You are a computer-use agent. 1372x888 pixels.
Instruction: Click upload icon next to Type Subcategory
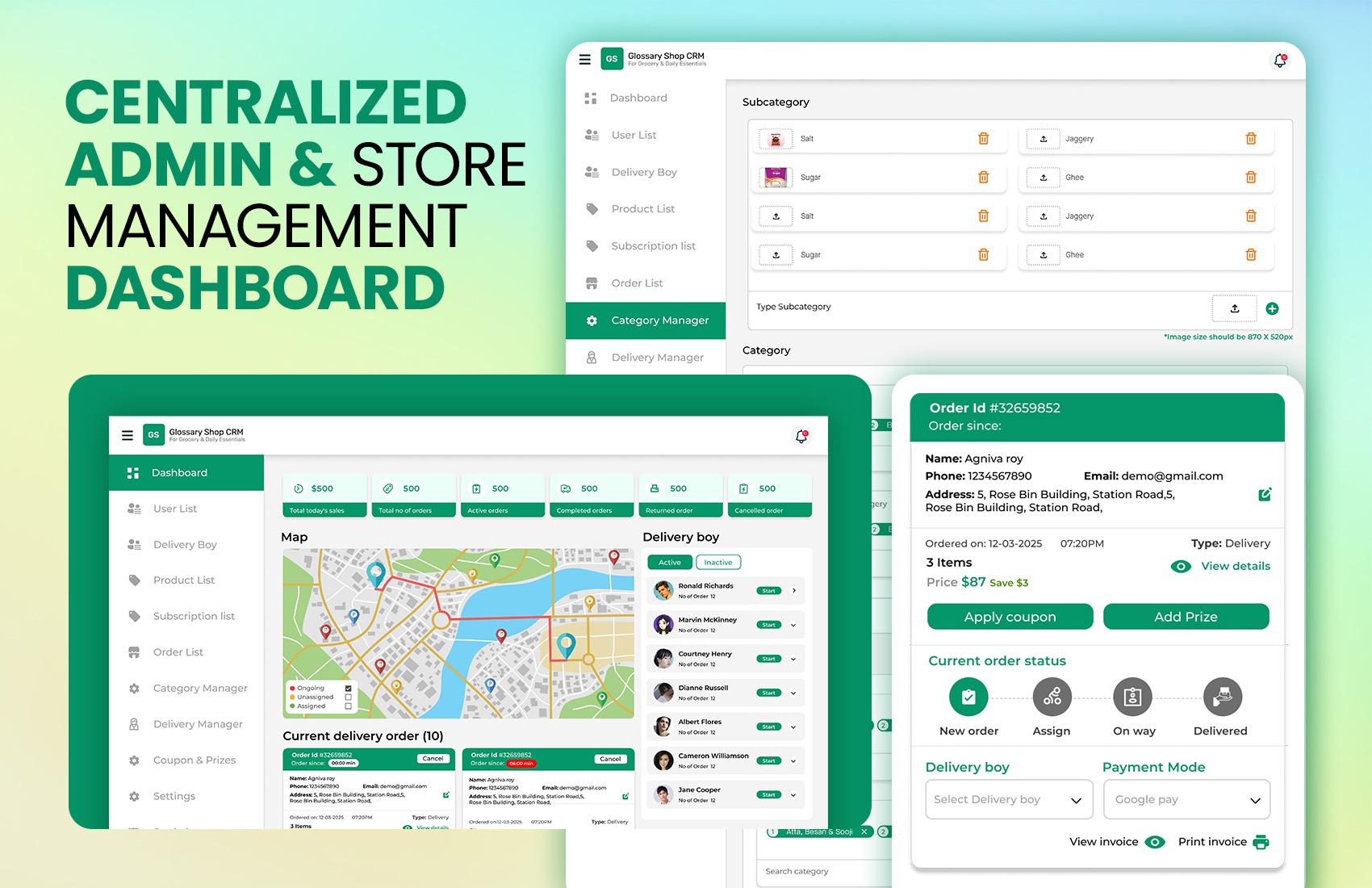point(1234,308)
